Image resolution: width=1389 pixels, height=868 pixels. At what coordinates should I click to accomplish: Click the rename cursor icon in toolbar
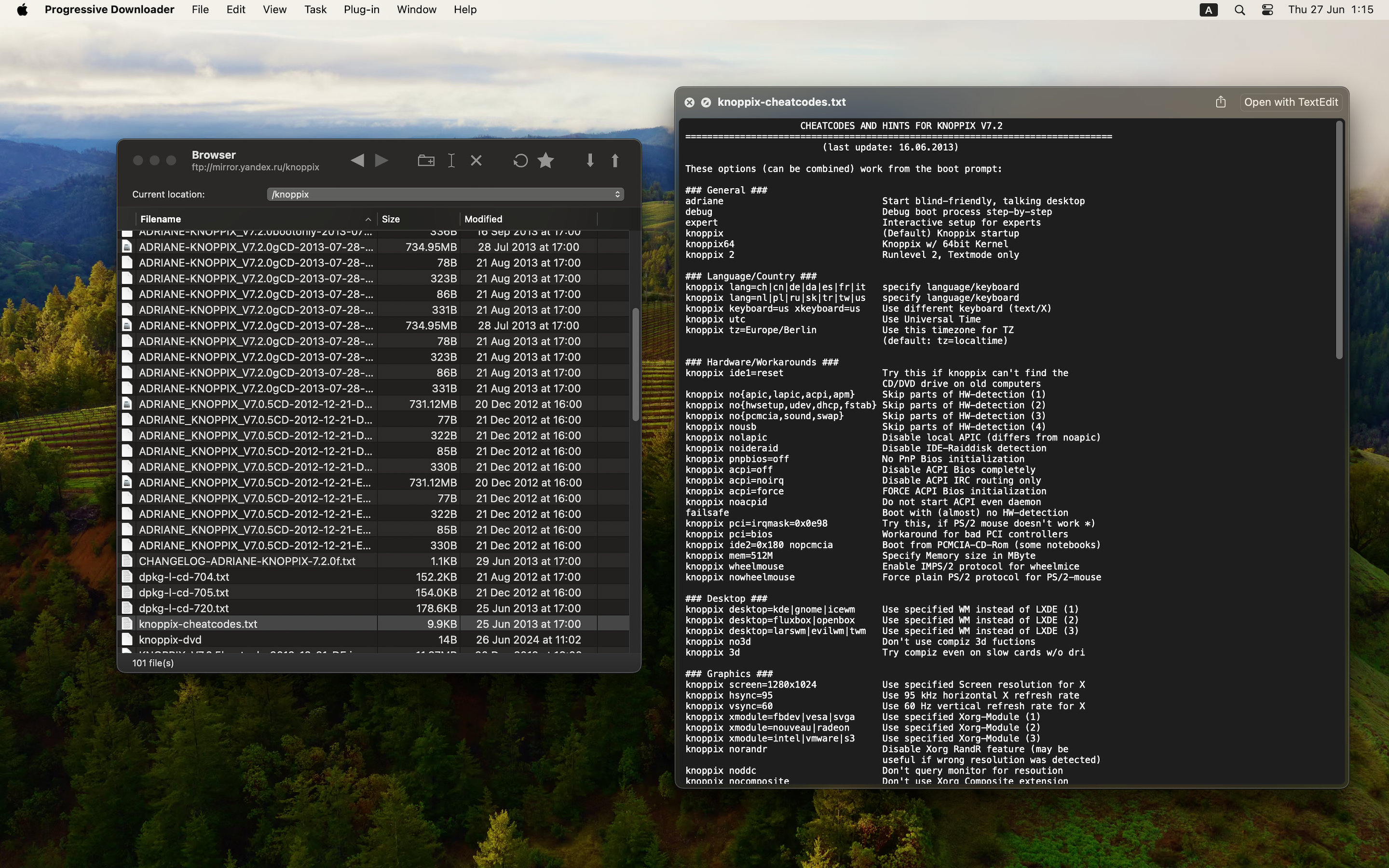click(451, 161)
